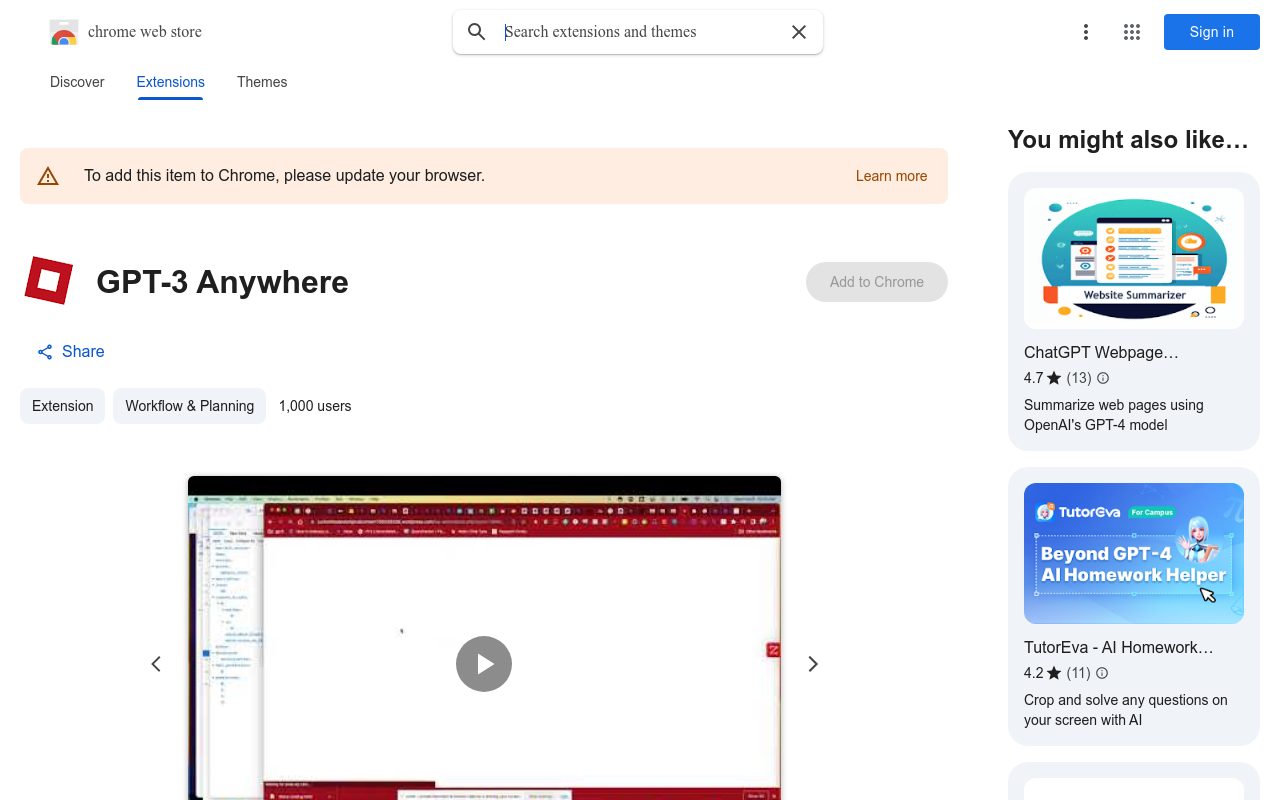Focus the Search extensions and themes field
The height and width of the screenshot is (800, 1280).
pos(640,32)
